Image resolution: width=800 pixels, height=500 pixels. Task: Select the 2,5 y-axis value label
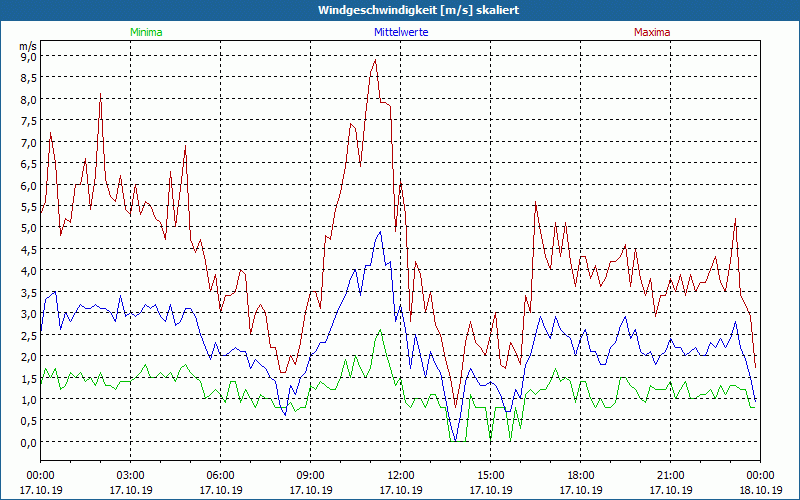(x=27, y=335)
